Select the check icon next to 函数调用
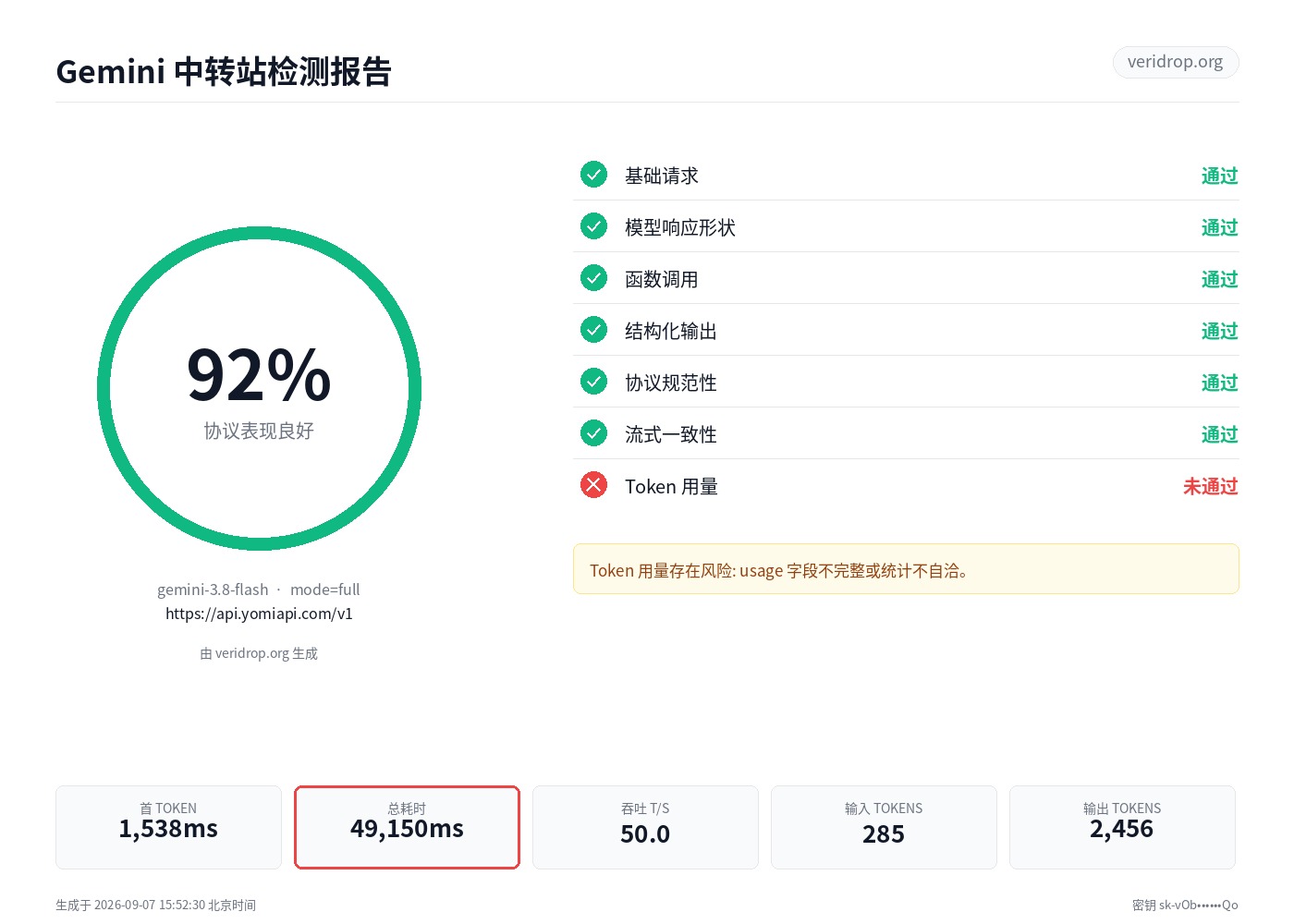The width and height of the screenshot is (1294, 924). 593,278
